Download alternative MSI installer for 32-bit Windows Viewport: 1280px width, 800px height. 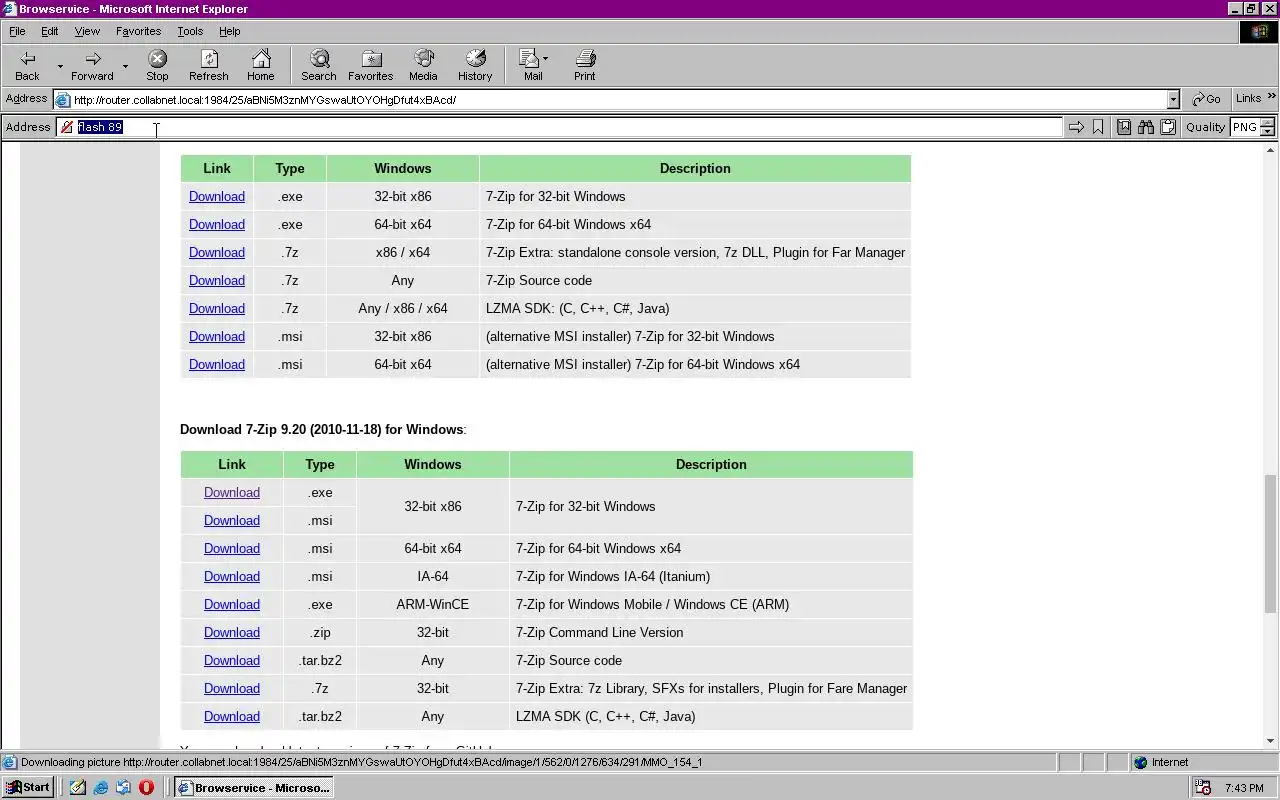[217, 336]
